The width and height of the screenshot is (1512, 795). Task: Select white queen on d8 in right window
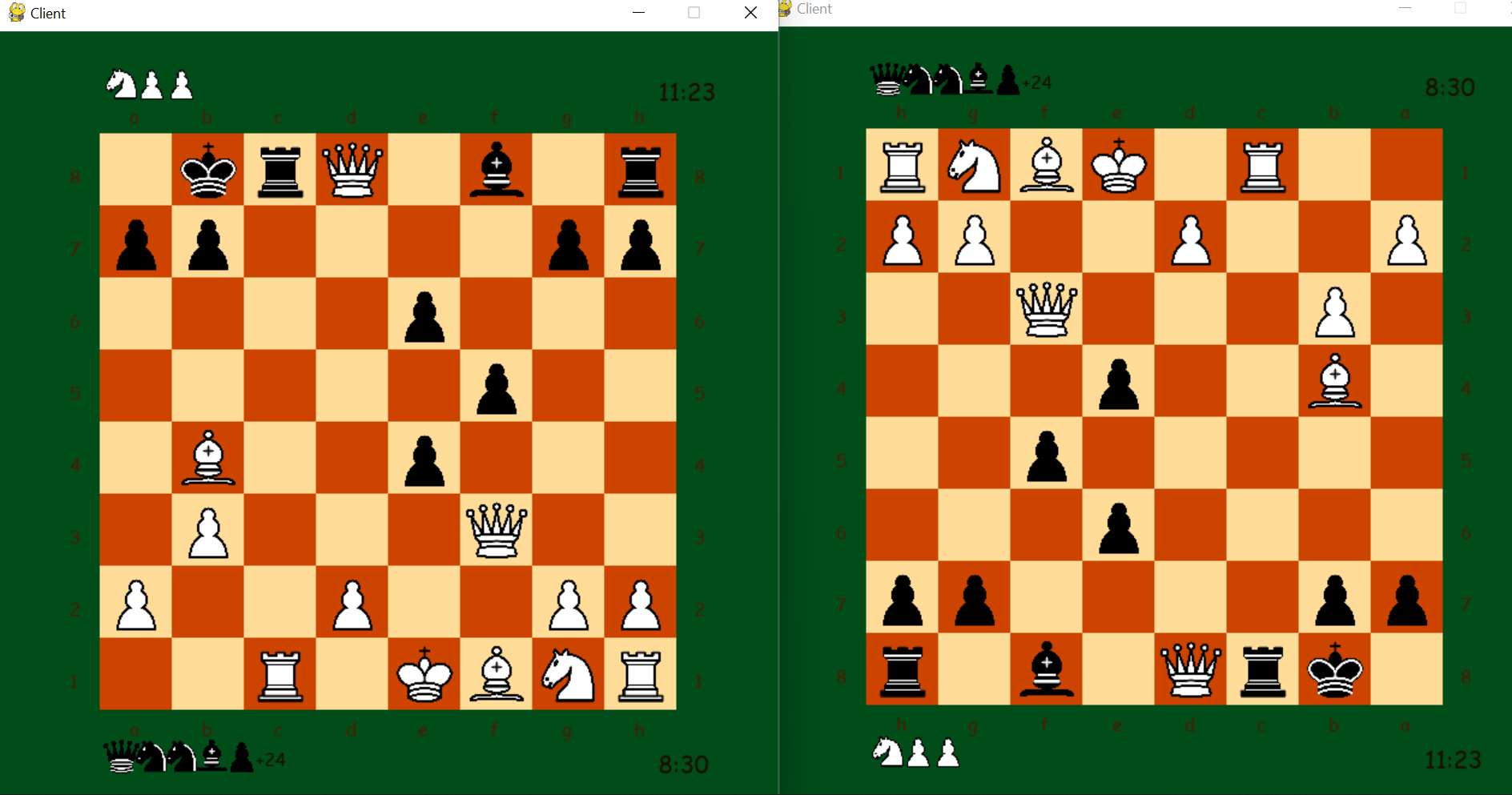click(1191, 669)
